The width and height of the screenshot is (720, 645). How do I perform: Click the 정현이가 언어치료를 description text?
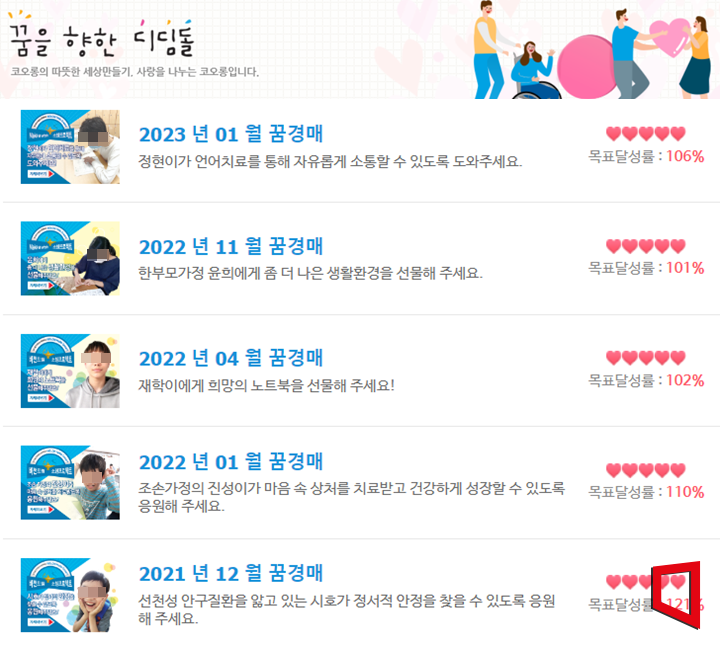(x=330, y=162)
